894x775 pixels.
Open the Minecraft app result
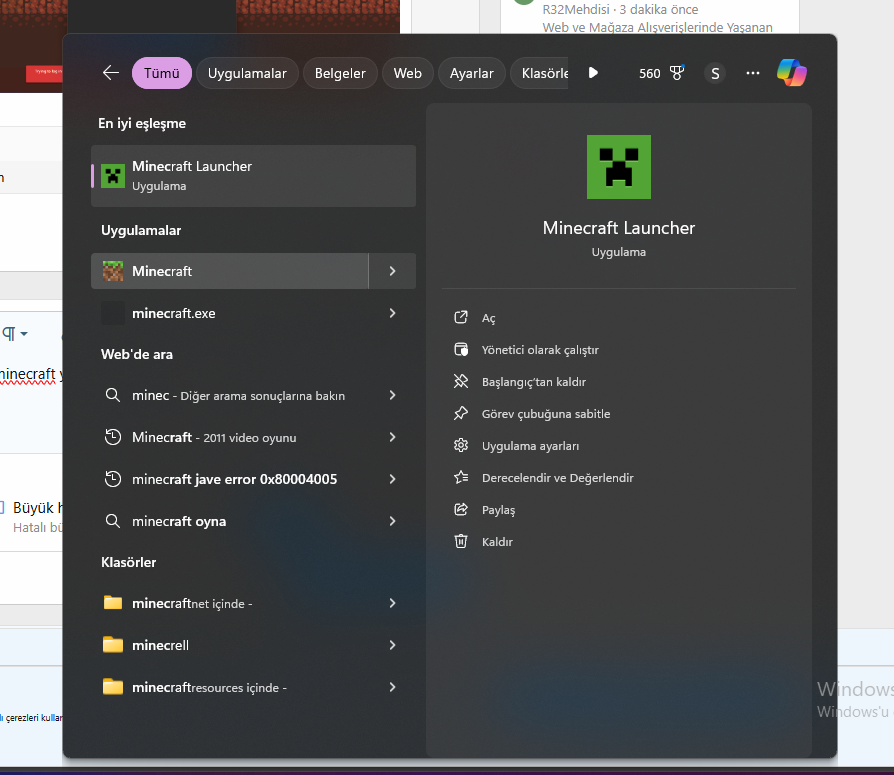[230, 271]
